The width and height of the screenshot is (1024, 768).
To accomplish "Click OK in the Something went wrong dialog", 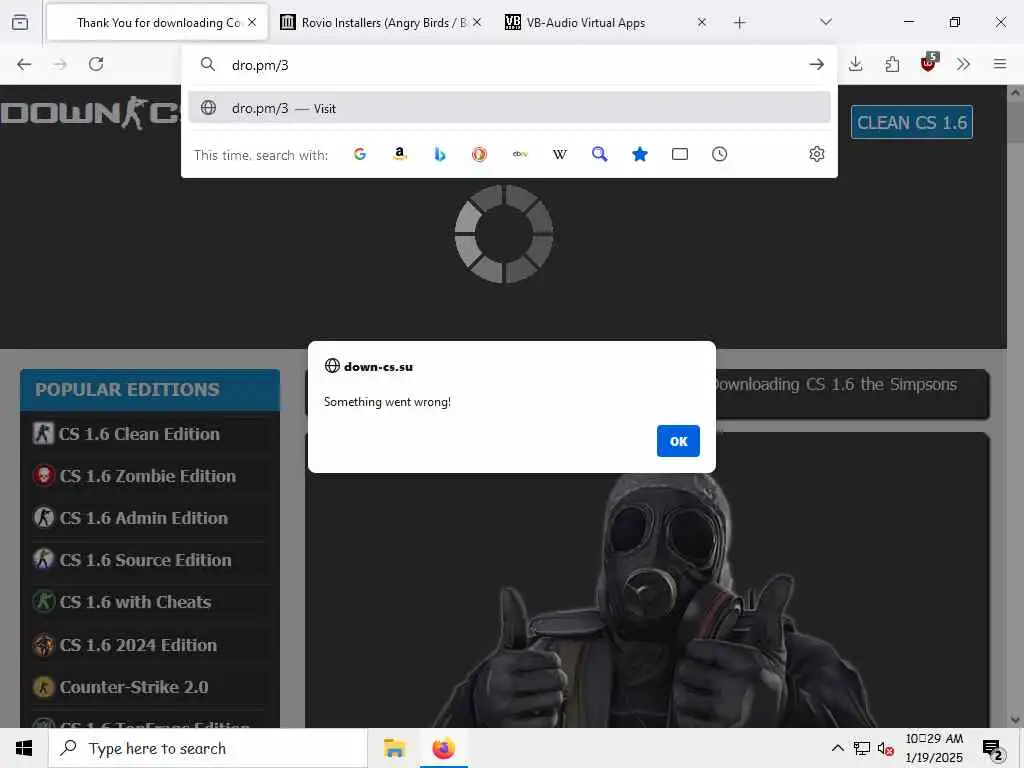I will coord(678,441).
